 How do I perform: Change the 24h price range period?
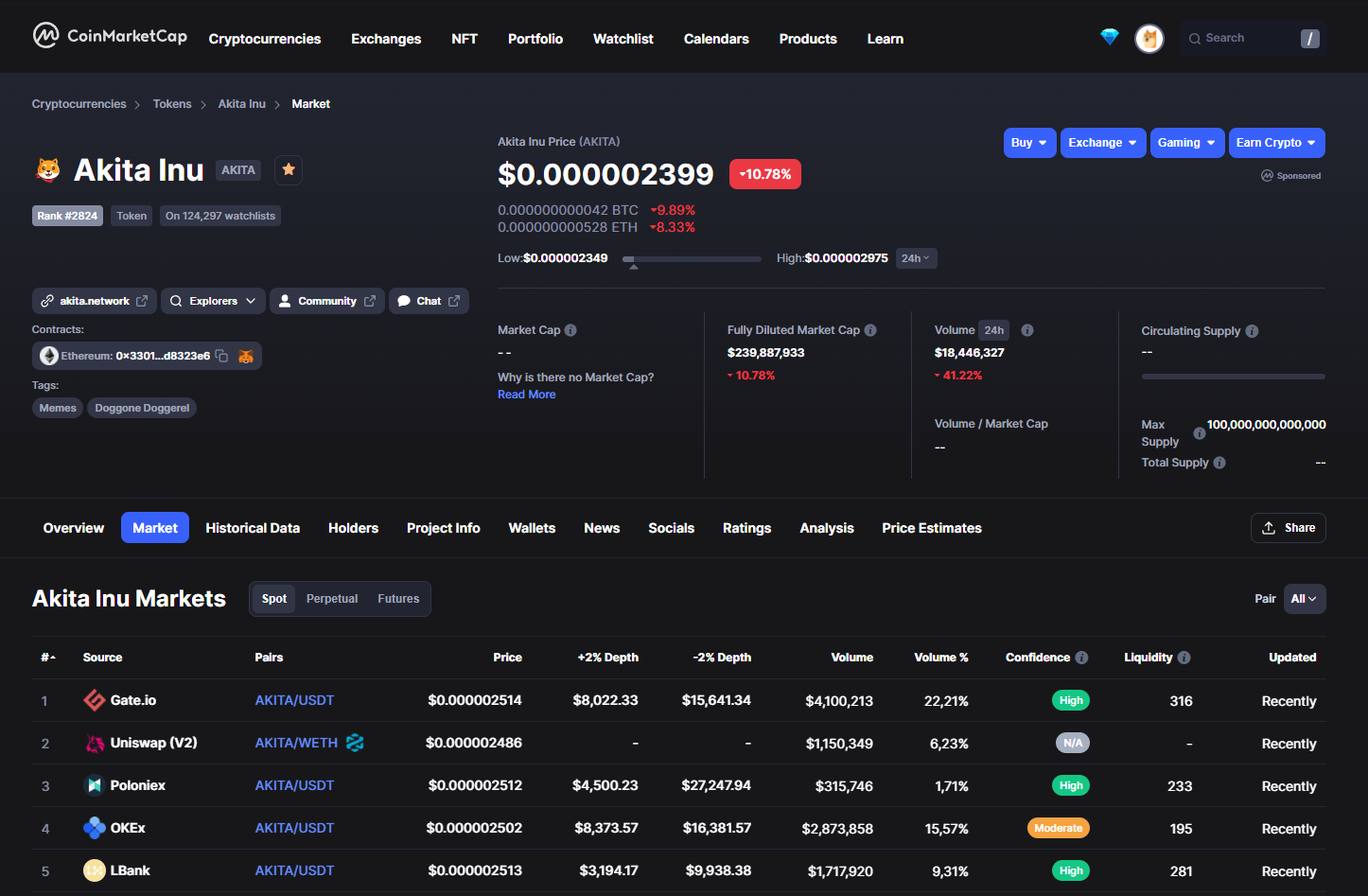(x=916, y=258)
